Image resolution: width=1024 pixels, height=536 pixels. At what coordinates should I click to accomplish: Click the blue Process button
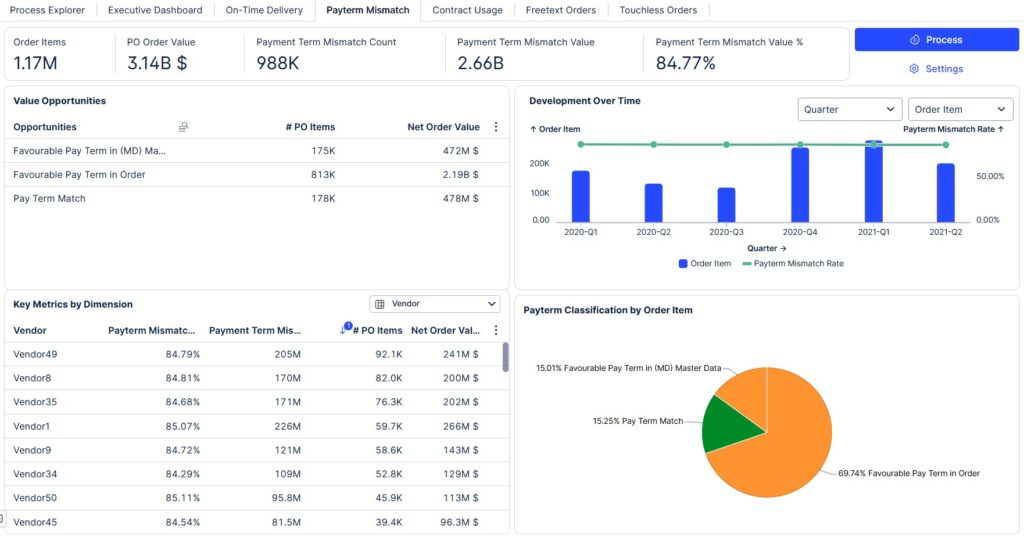936,40
